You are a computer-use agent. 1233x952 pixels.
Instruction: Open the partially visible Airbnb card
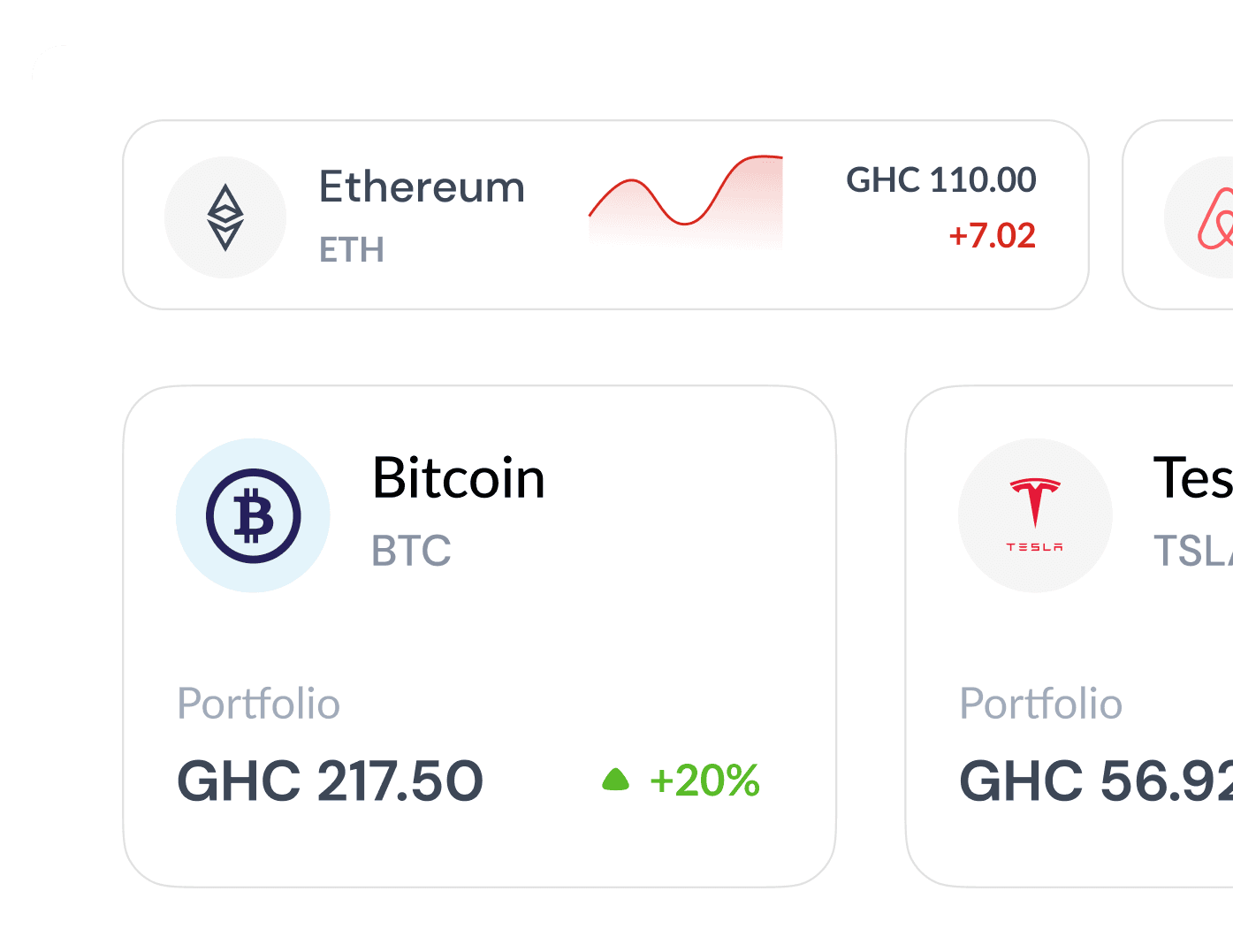click(1178, 215)
